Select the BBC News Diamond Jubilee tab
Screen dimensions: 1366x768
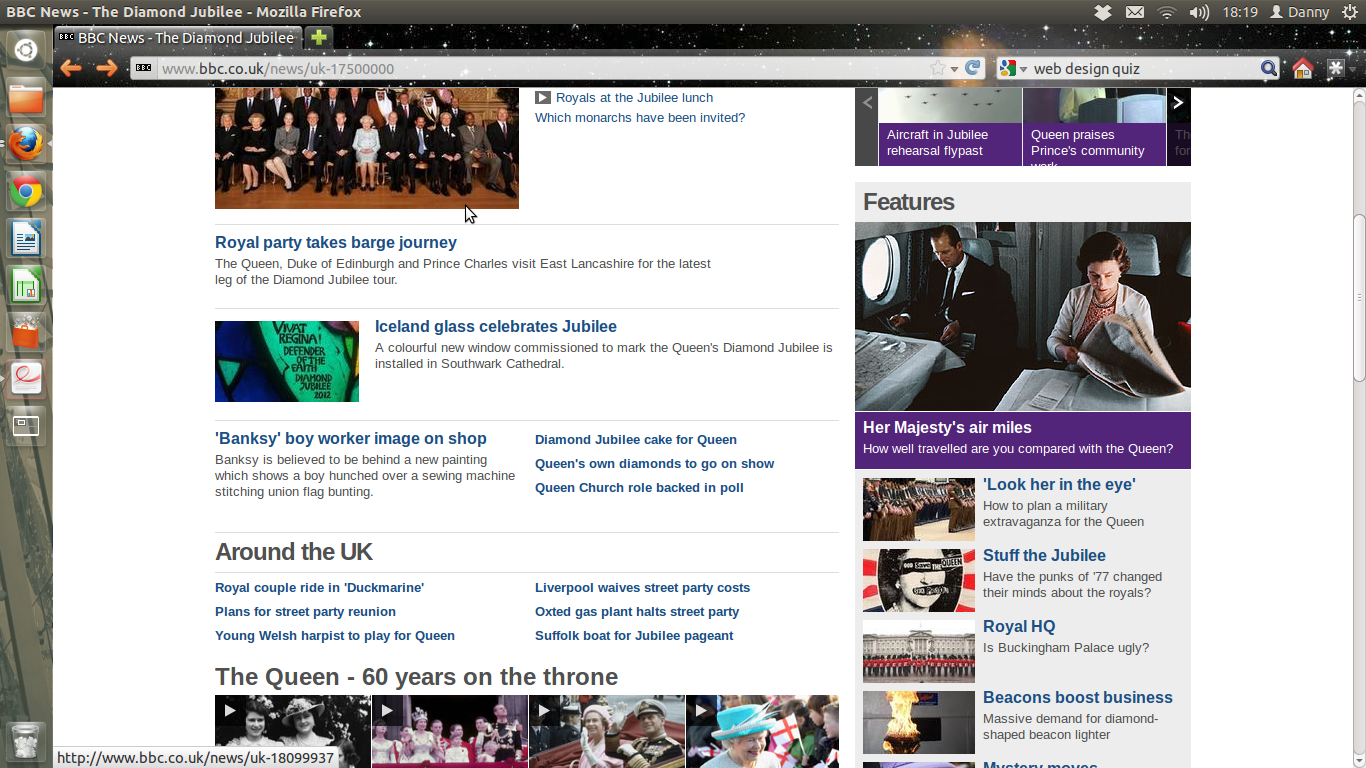[178, 38]
